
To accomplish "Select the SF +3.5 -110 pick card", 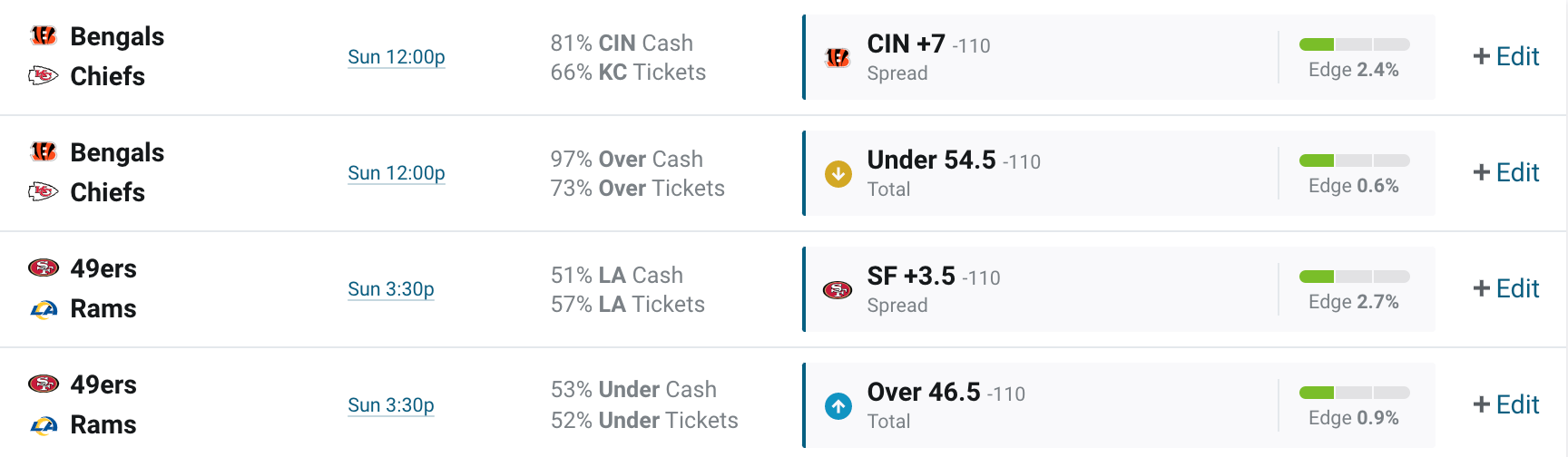I will pos(1119,289).
